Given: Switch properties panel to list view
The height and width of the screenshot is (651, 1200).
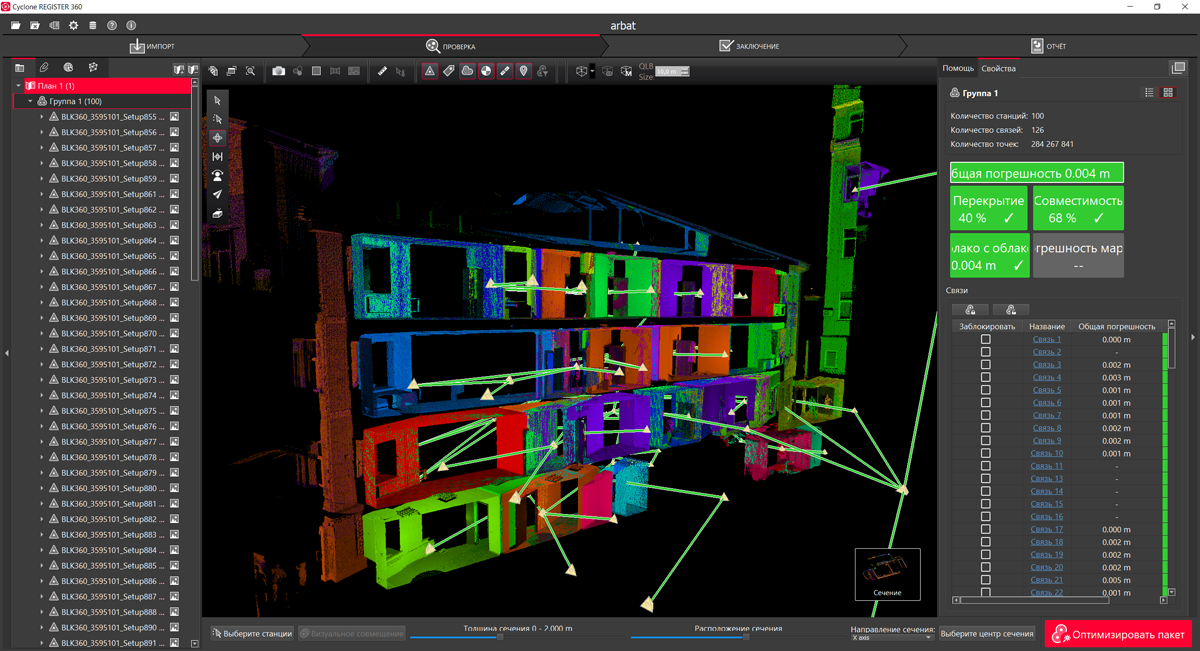Looking at the screenshot, I should click(1149, 93).
